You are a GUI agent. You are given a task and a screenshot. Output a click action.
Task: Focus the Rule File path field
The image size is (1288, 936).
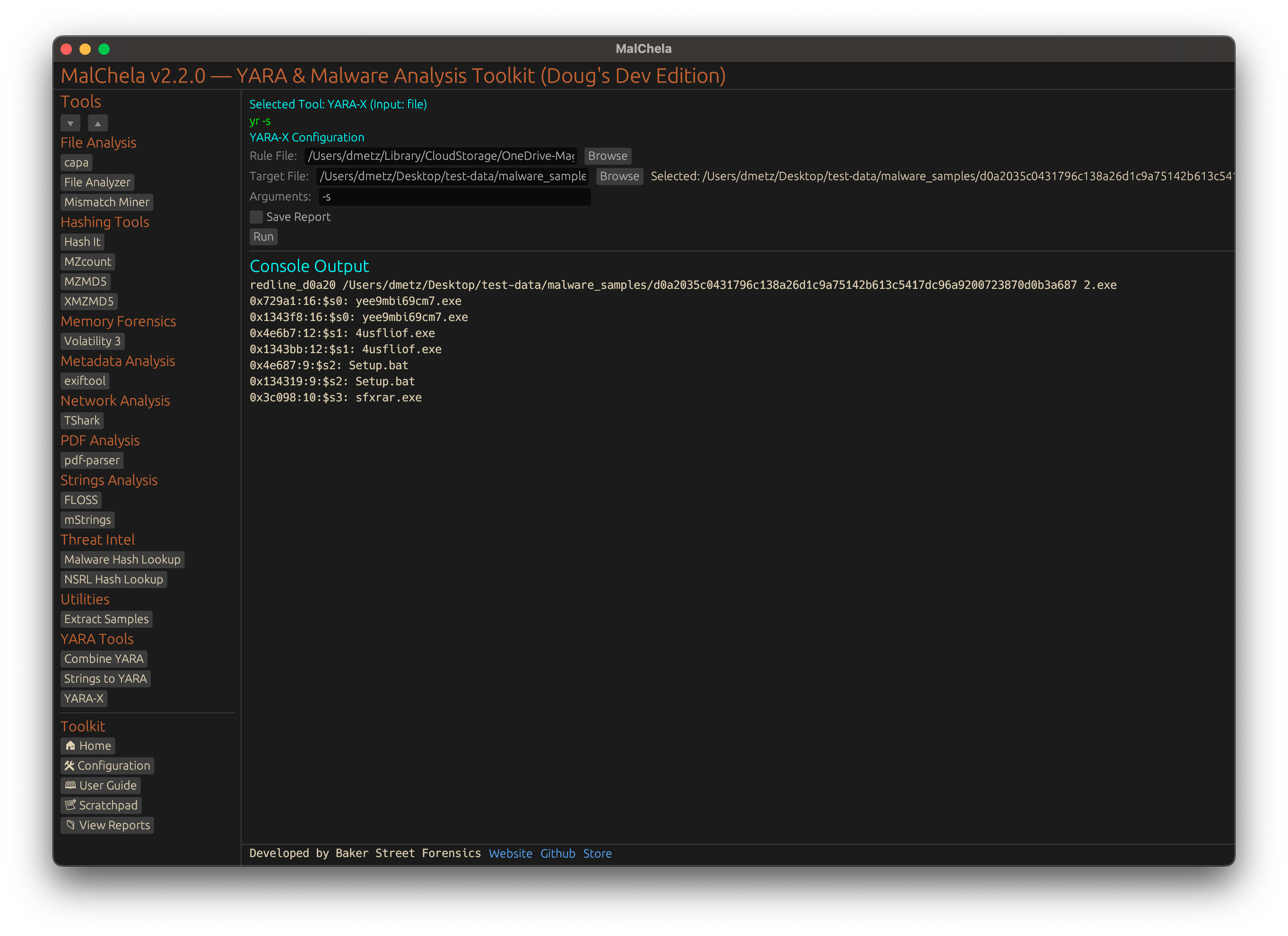(441, 156)
